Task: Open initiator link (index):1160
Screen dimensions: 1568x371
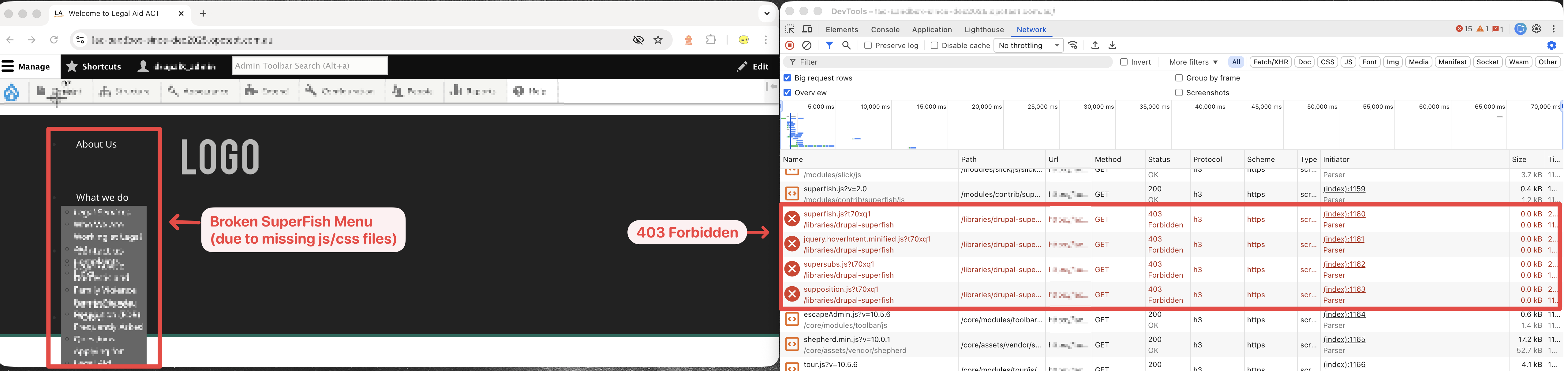Action: (1344, 214)
